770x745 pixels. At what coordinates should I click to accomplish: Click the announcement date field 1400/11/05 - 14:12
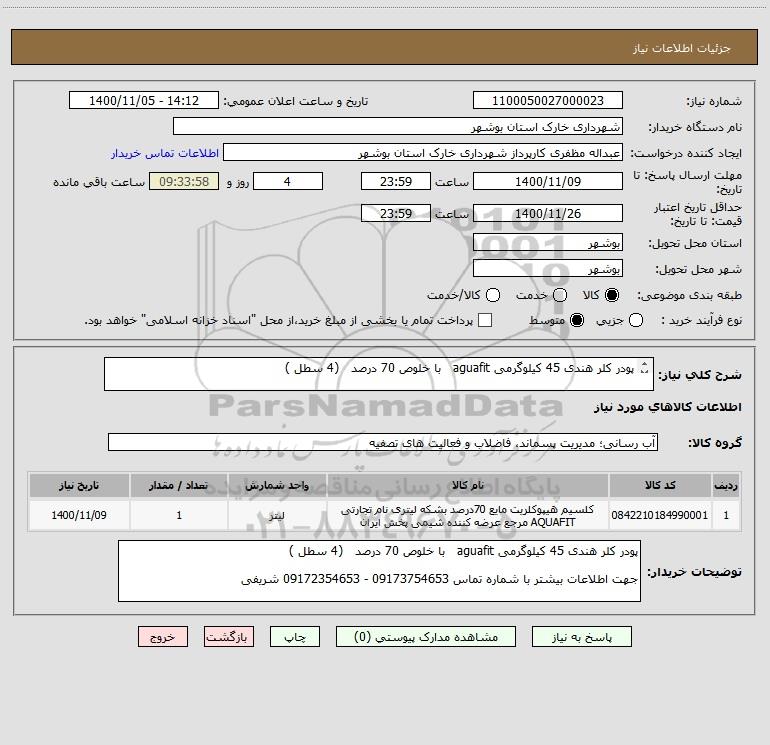(143, 101)
